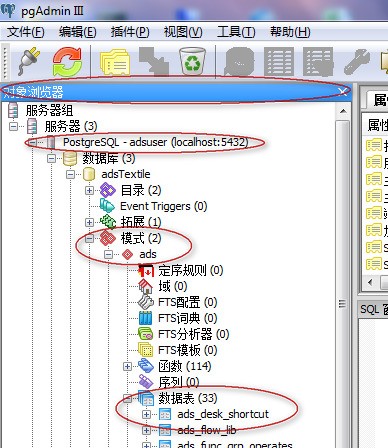388x448 pixels.
Task: Open the 插件(P) menu
Action: (130, 32)
